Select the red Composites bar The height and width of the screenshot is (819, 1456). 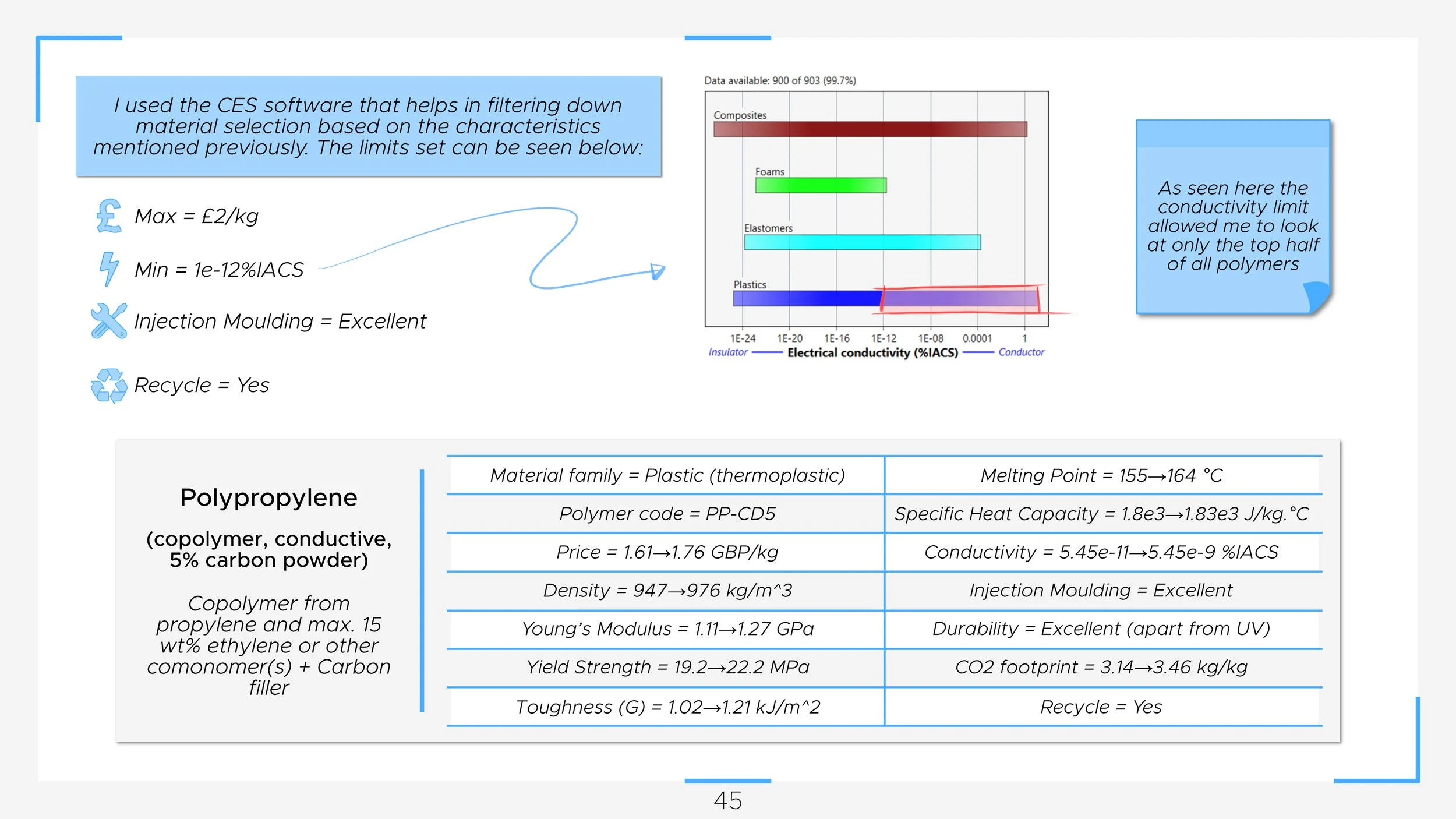coord(870,129)
